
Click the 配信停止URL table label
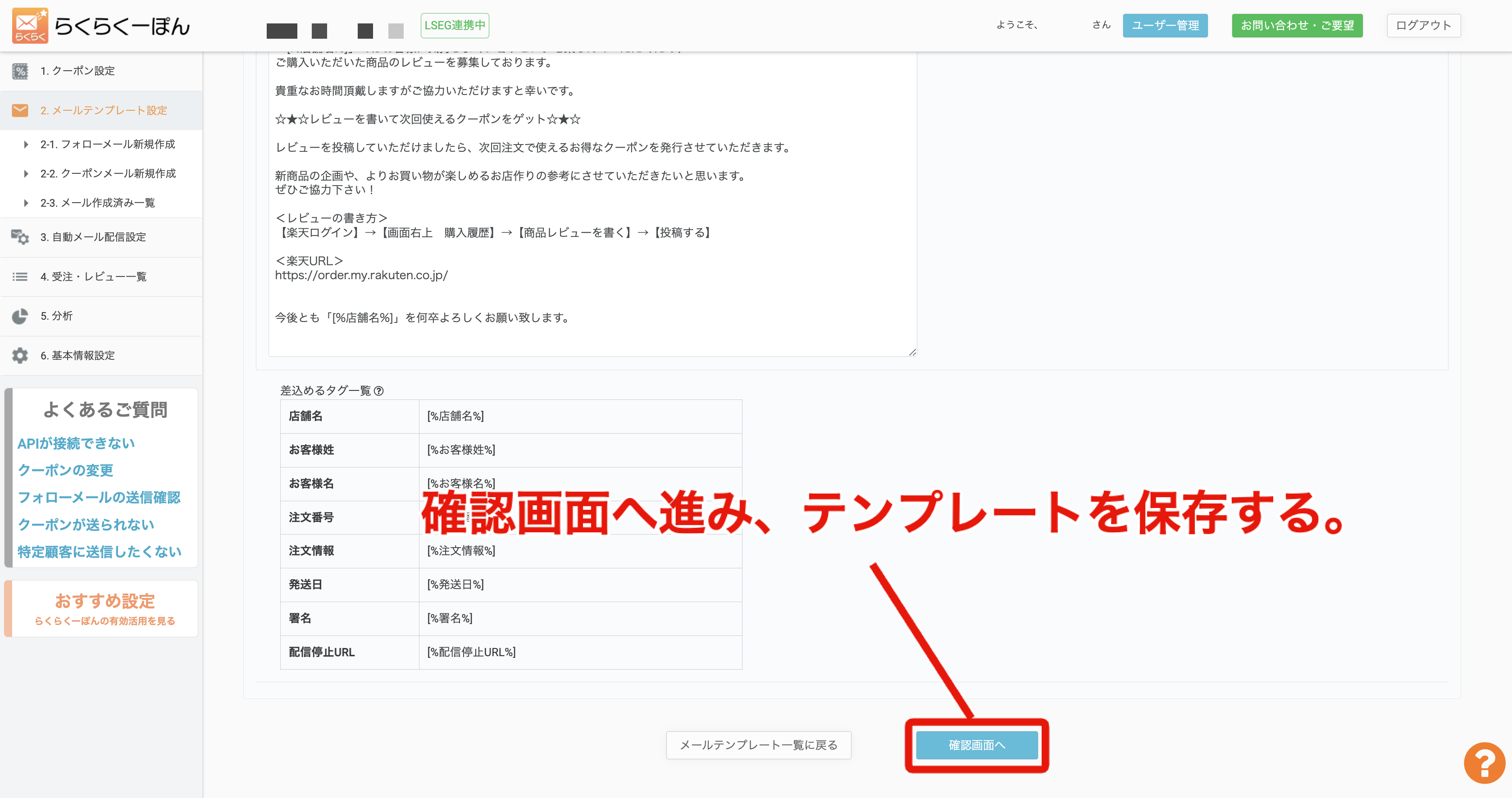[322, 653]
